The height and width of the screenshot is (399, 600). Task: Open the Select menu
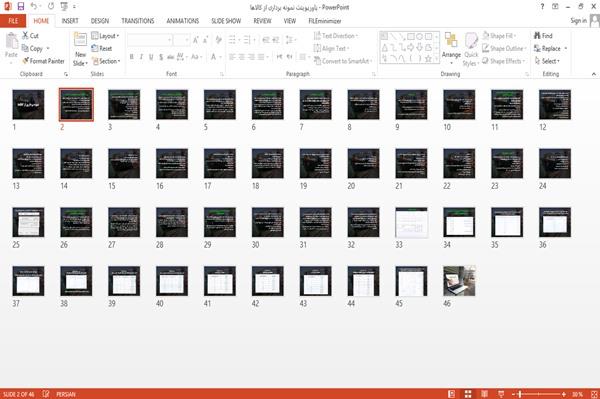(x=547, y=61)
